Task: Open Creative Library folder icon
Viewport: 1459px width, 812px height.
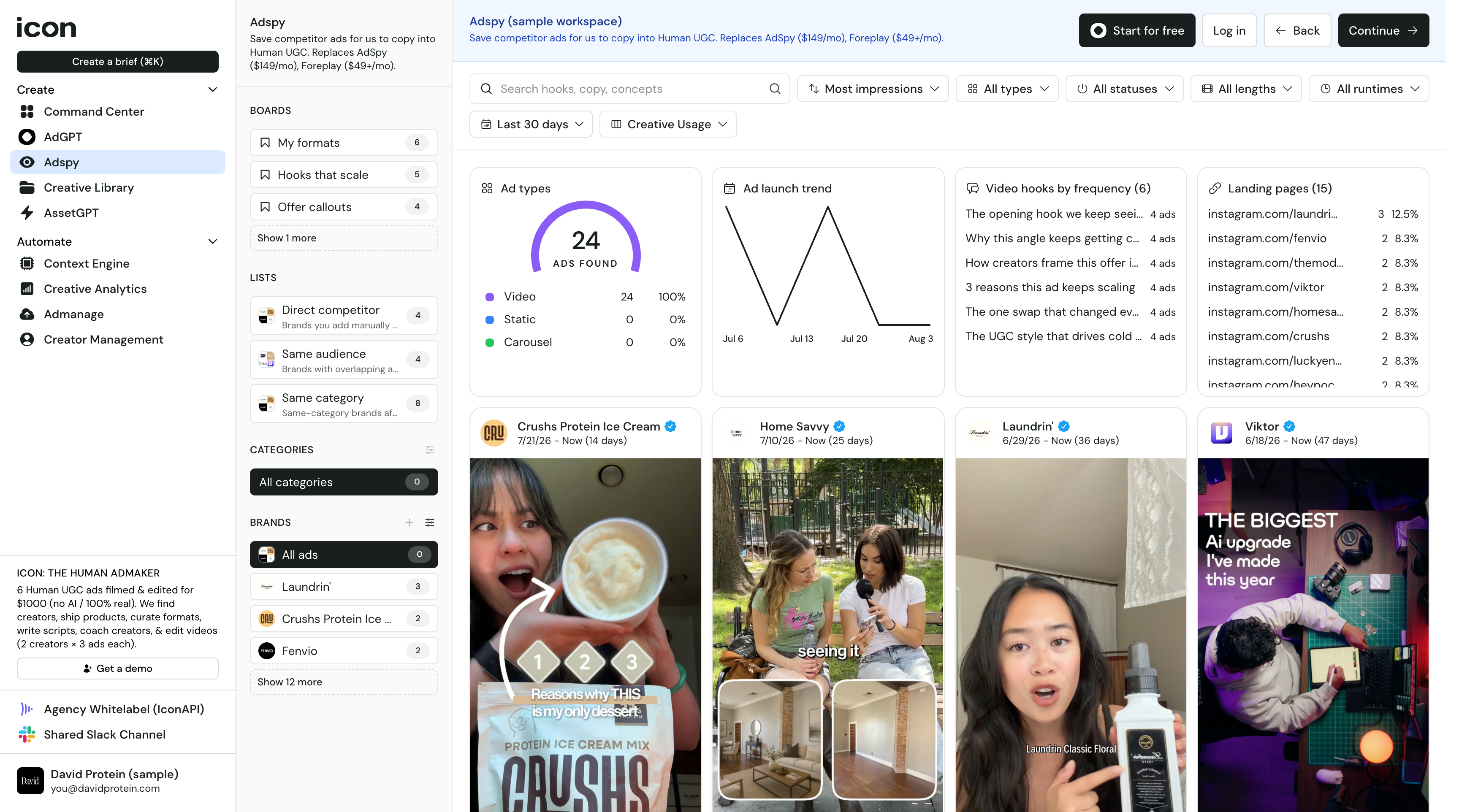Action: 27,187
